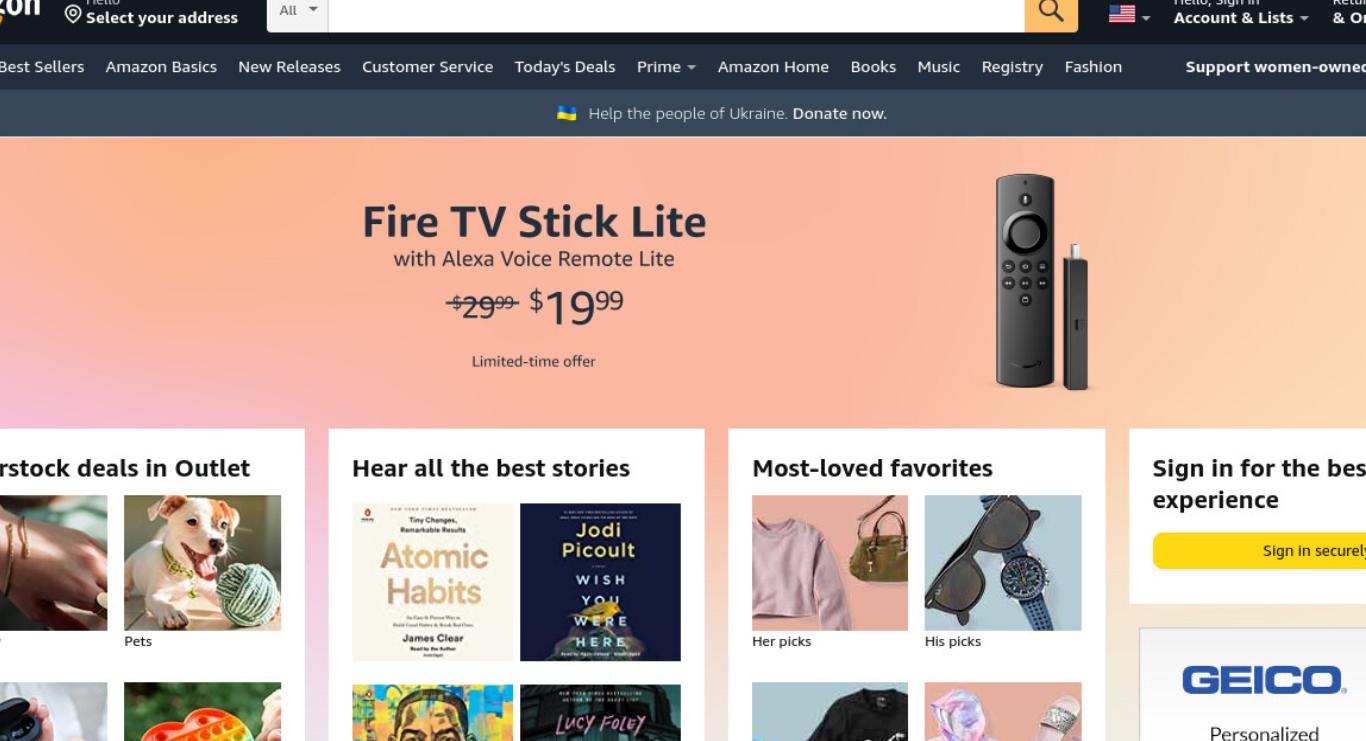
Task: Expand the Prime menu dropdown arrow
Action: [x=691, y=68]
